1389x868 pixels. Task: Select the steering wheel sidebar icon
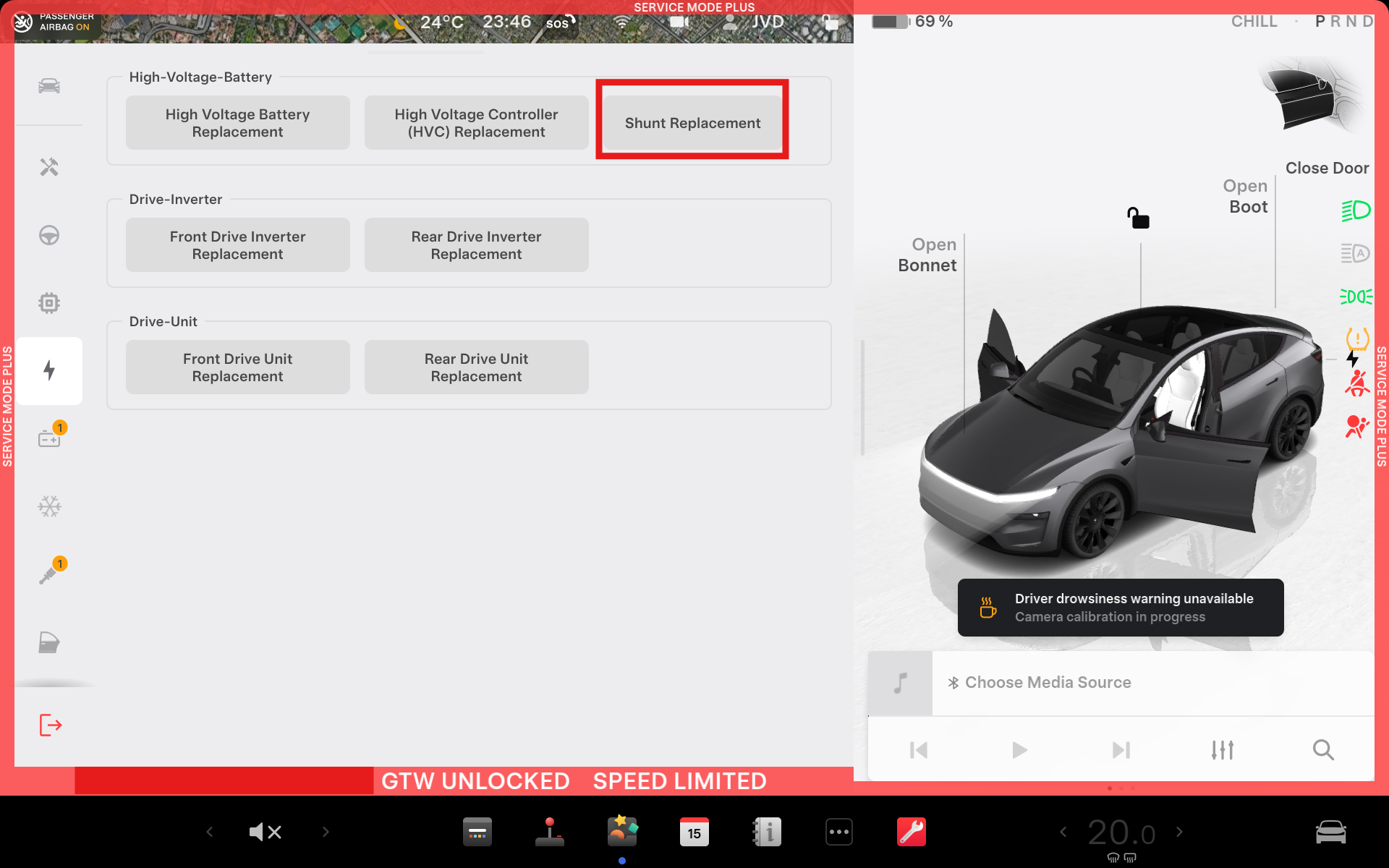coord(49,235)
